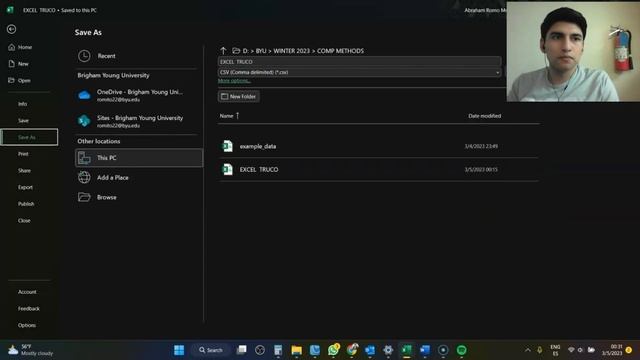Open the Feedback page
The width and height of the screenshot is (640, 360).
click(x=29, y=309)
